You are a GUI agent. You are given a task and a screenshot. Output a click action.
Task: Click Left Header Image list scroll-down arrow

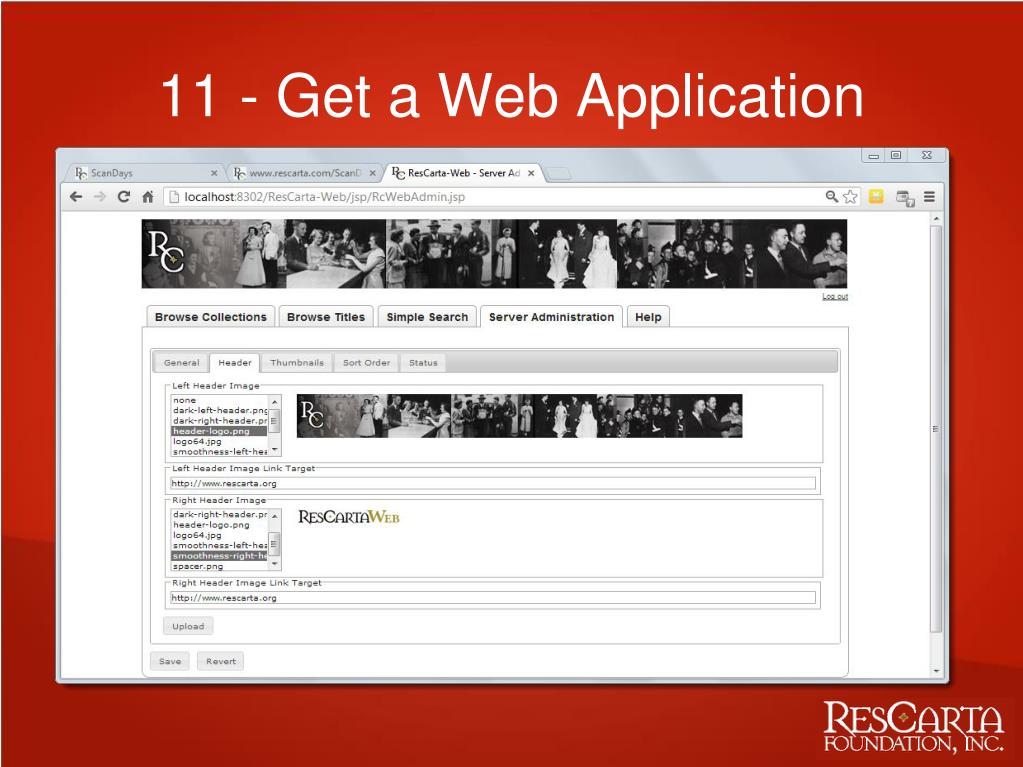275,449
